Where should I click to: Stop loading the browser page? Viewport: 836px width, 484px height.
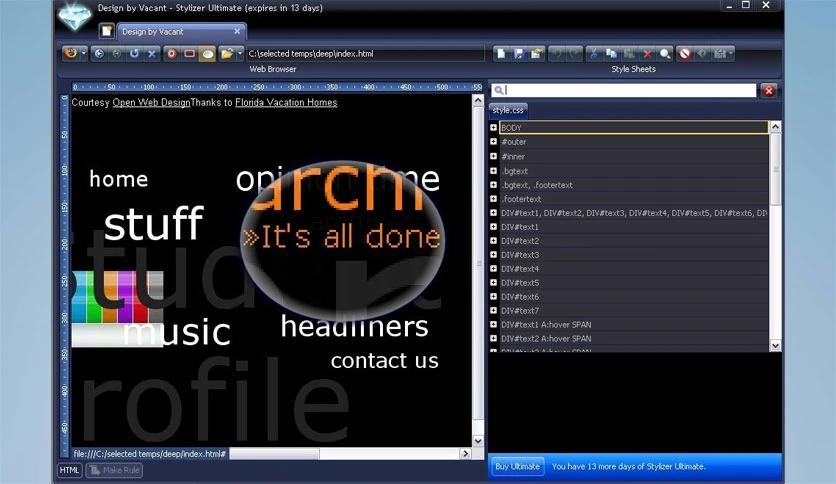(152, 53)
